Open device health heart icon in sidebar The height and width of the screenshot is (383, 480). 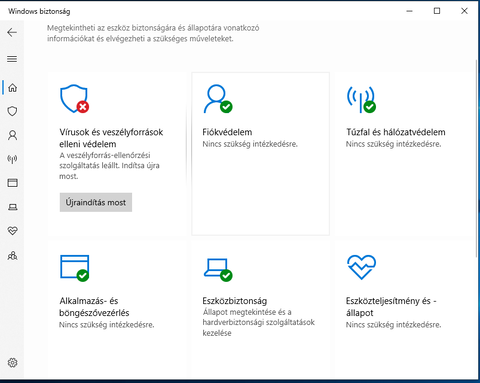(x=12, y=231)
